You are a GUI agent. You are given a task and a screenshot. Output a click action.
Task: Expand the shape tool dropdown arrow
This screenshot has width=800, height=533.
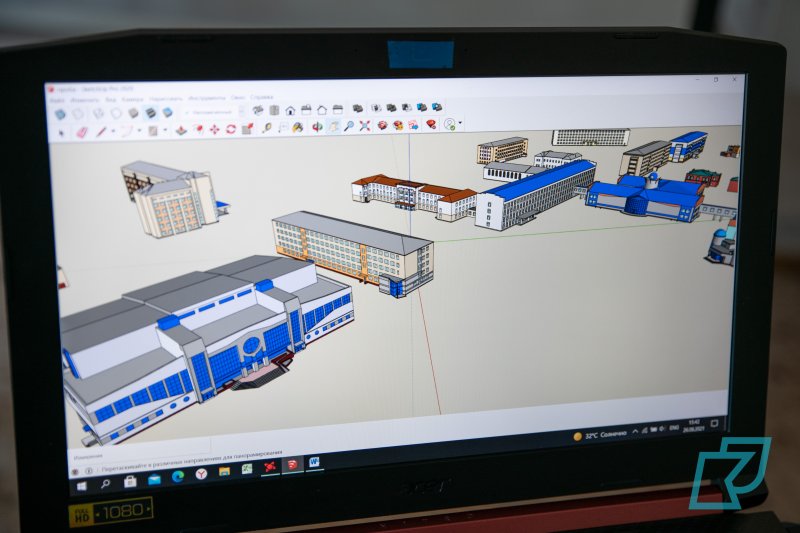pyautogui.click(x=166, y=130)
